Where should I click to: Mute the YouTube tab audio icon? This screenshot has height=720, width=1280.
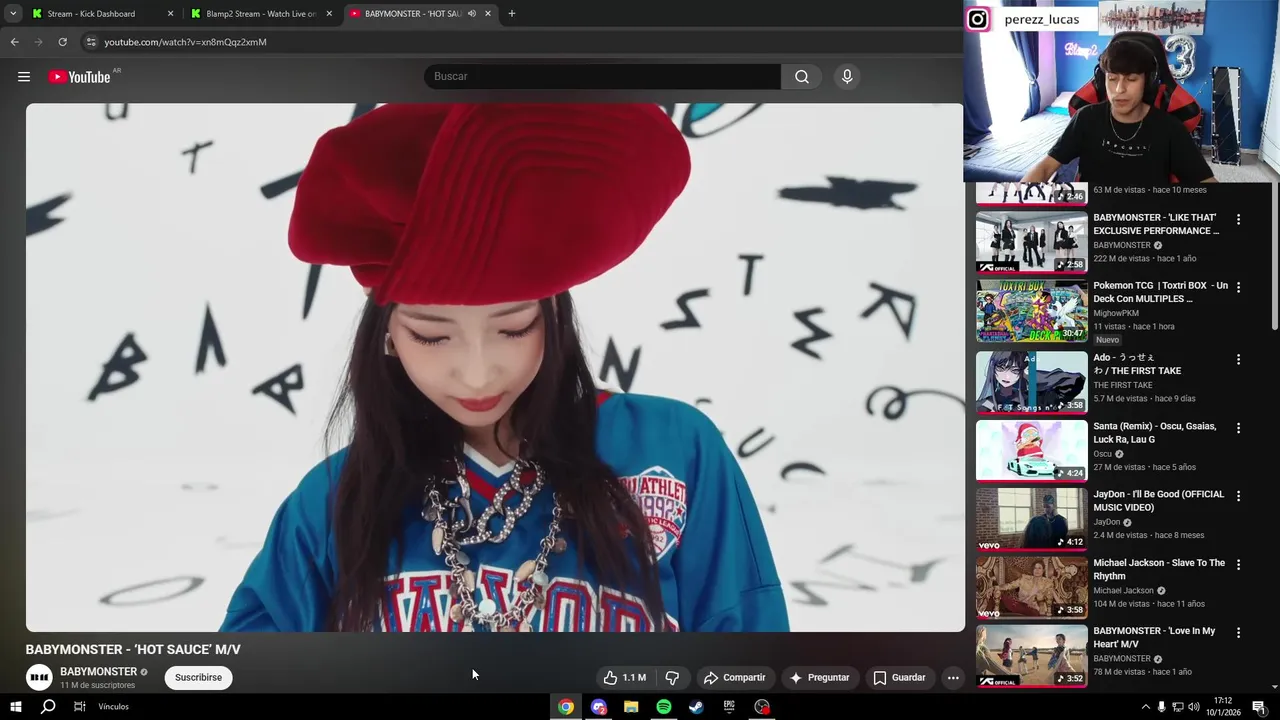click(471, 14)
